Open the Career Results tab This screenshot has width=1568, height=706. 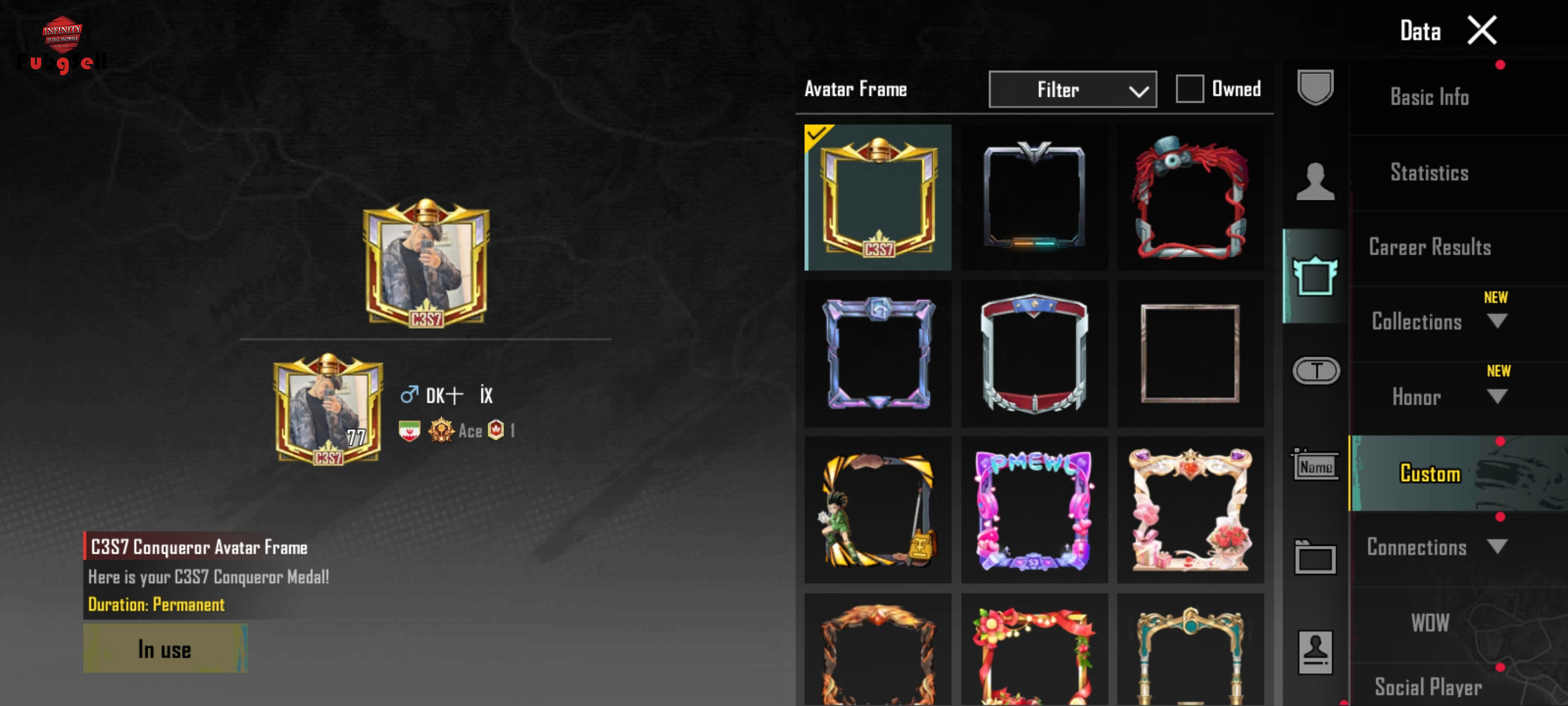[1429, 247]
